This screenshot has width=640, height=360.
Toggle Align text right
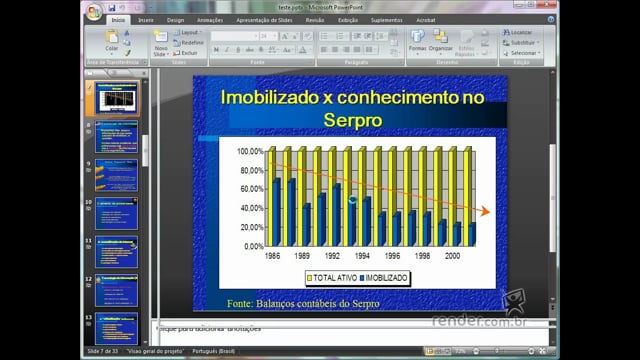(346, 50)
